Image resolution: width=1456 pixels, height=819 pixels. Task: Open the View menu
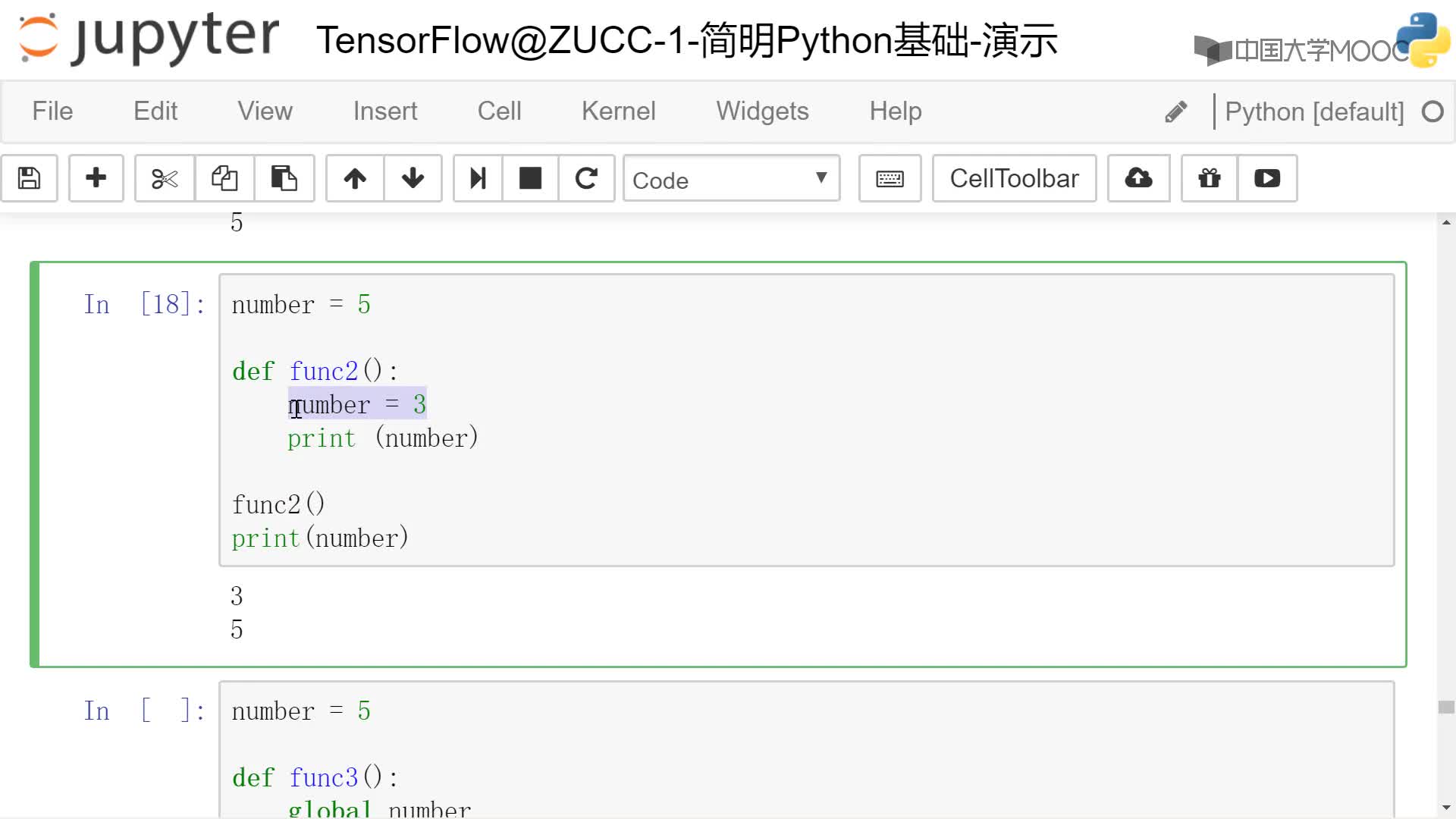265,111
